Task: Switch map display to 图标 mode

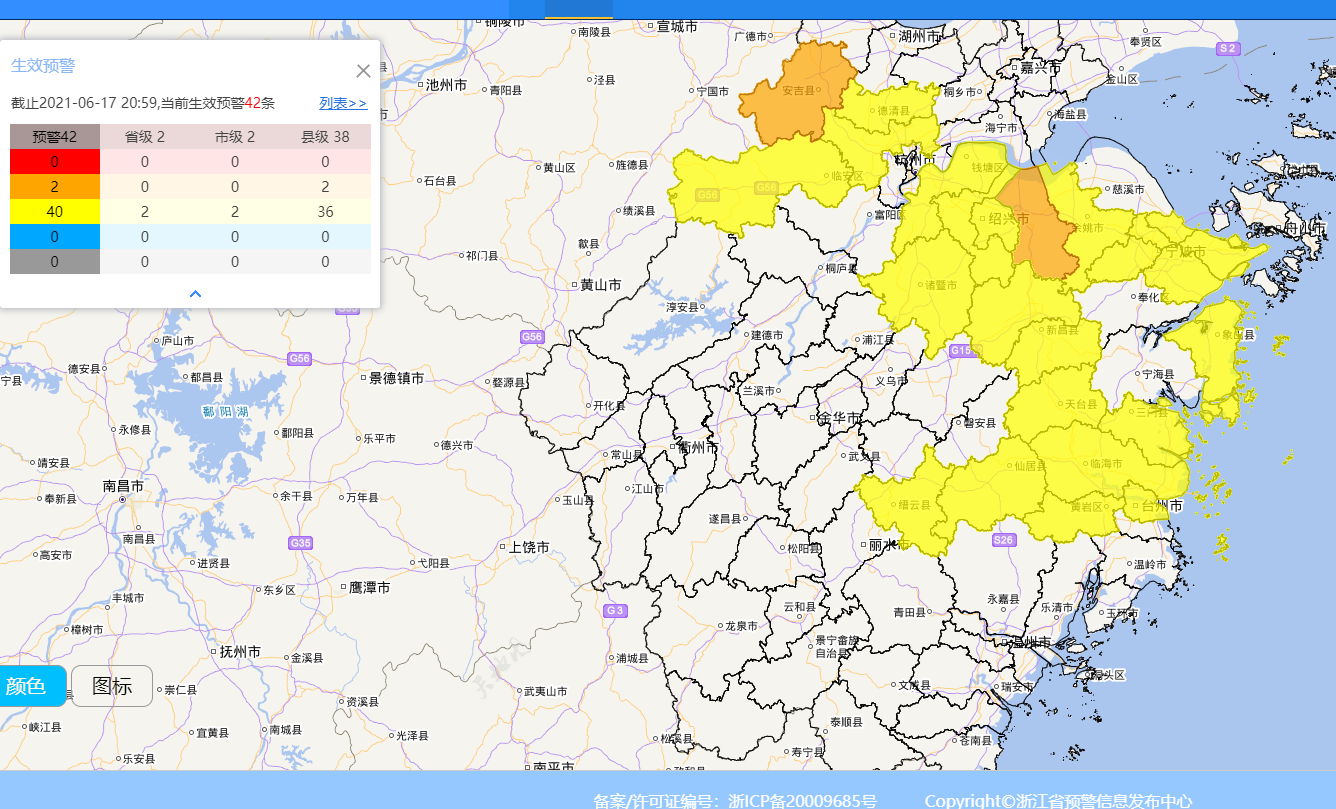Action: point(112,686)
